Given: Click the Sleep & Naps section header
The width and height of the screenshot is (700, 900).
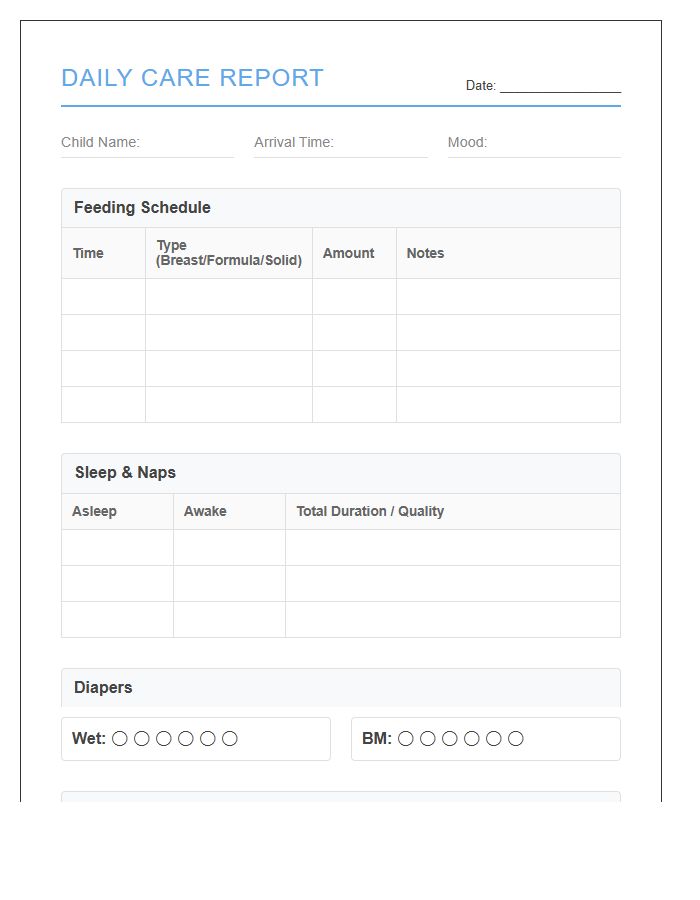Looking at the screenshot, I should [125, 473].
